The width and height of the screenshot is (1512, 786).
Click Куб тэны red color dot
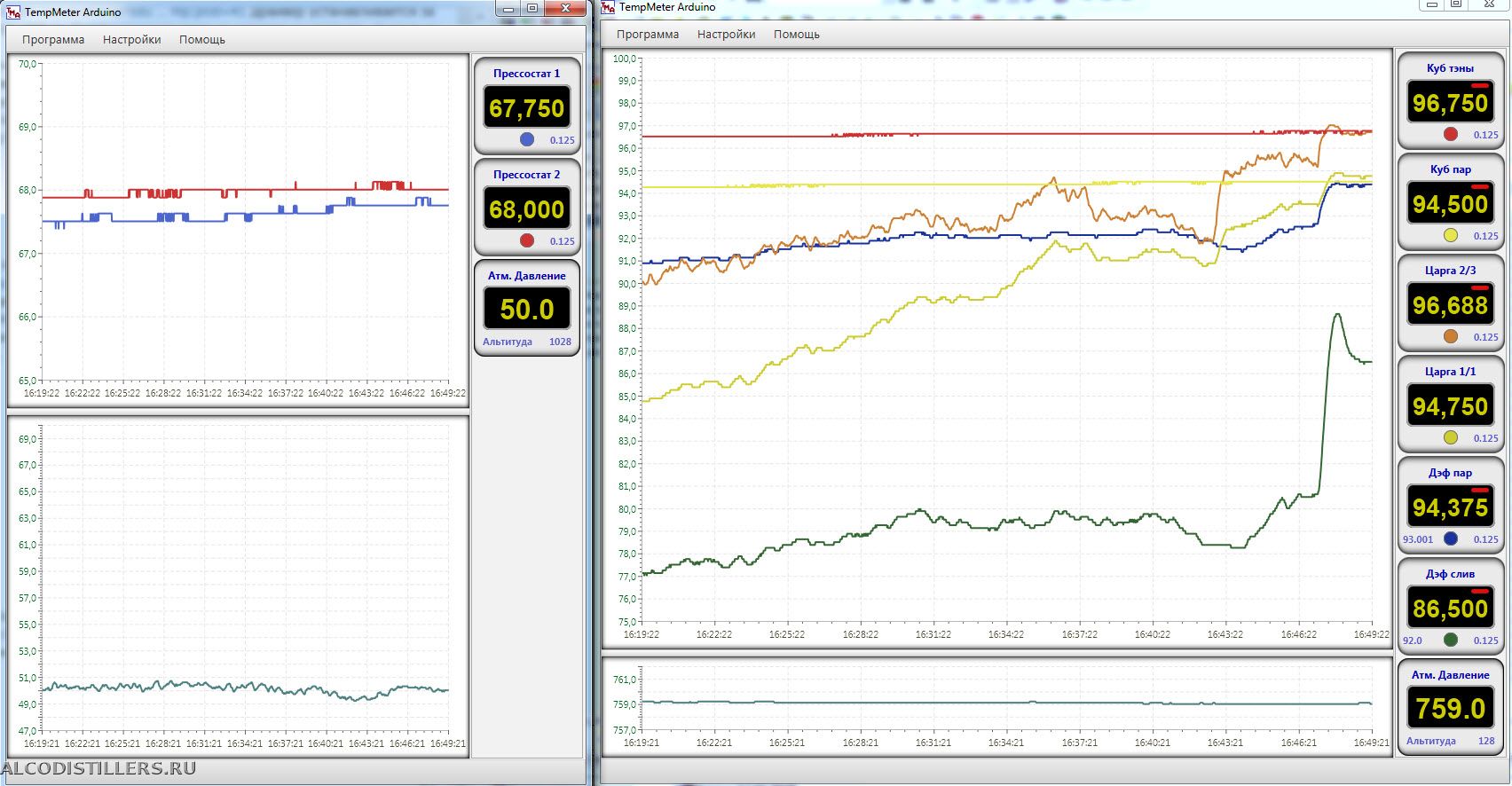(1451, 134)
